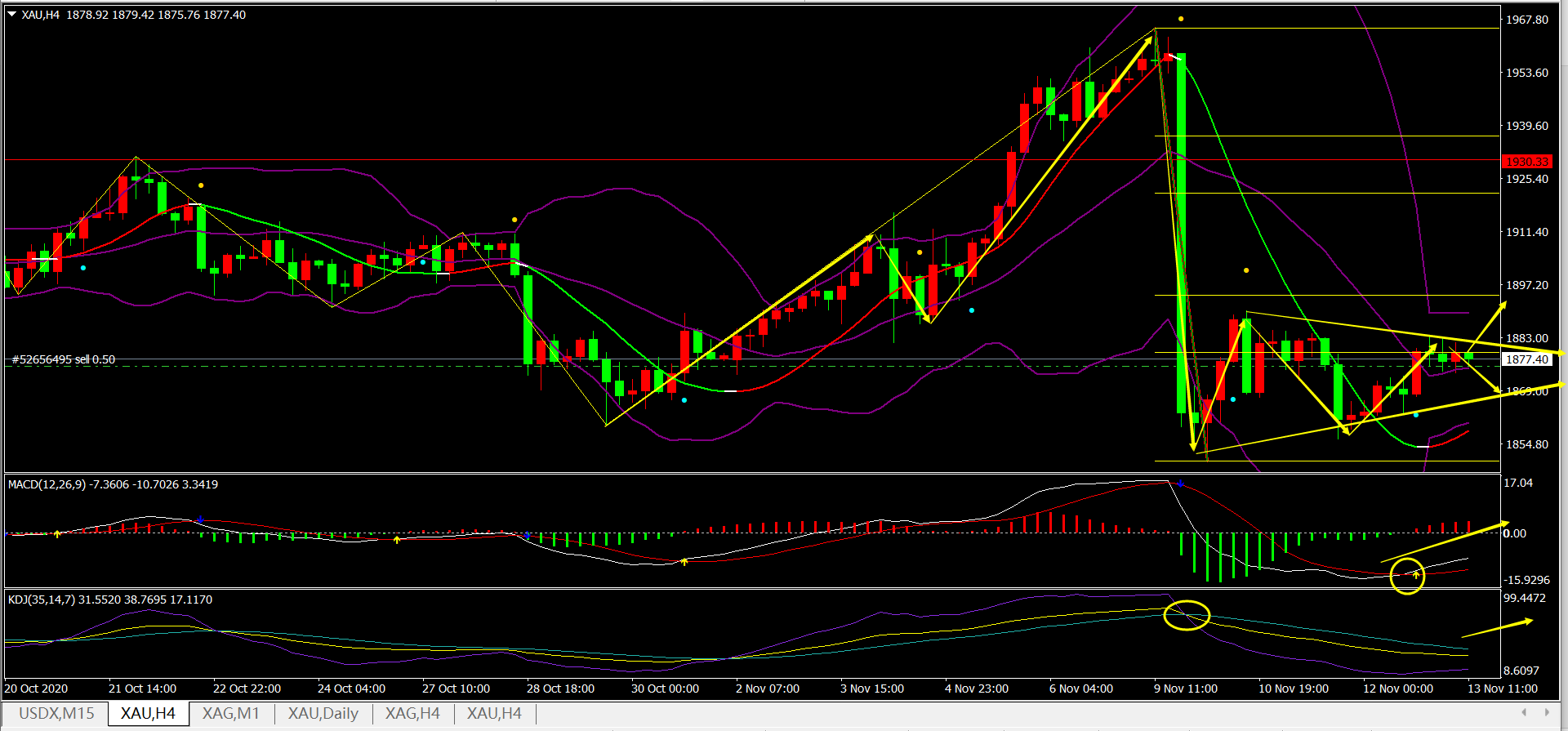The height and width of the screenshot is (731, 1568).
Task: Switch to the USDX,M15 chart tab
Action: click(x=56, y=713)
